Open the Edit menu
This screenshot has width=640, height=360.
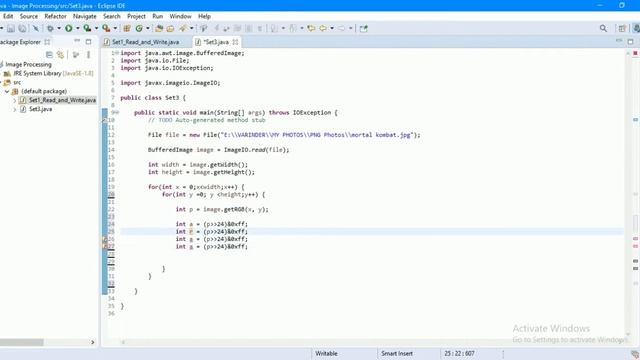[8, 16]
